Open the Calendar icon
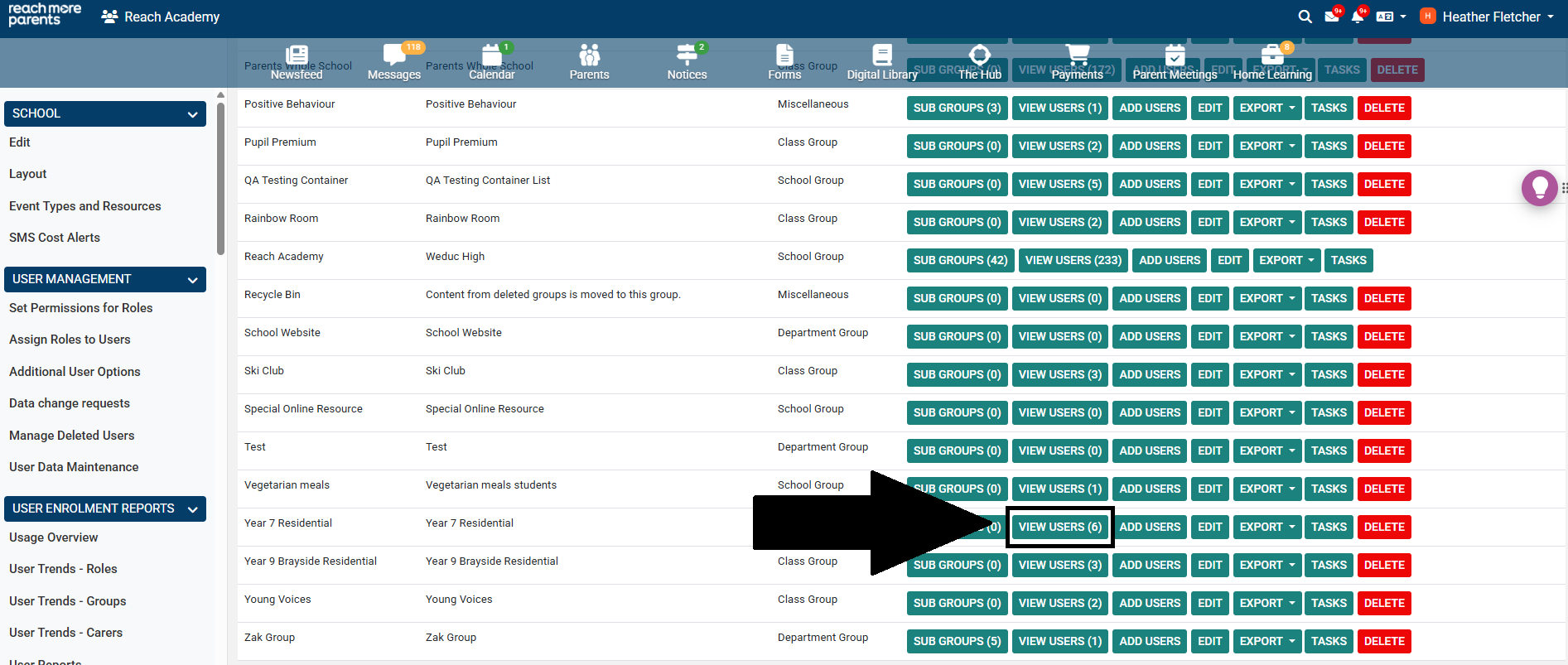Screen dimensions: 1568x665 (x=492, y=62)
